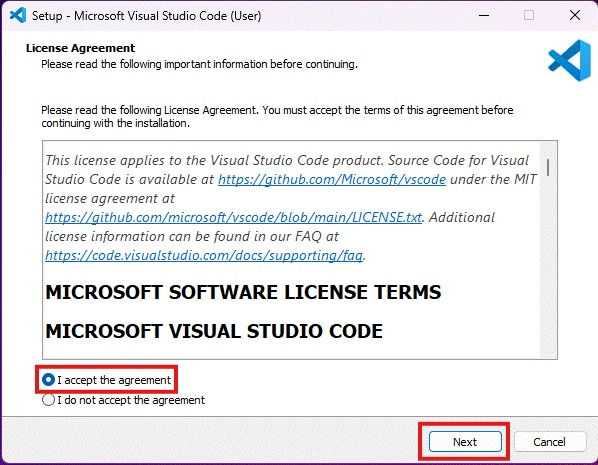Click the Microsoft Software License Terms heading
This screenshot has height=465, width=598.
tap(243, 292)
